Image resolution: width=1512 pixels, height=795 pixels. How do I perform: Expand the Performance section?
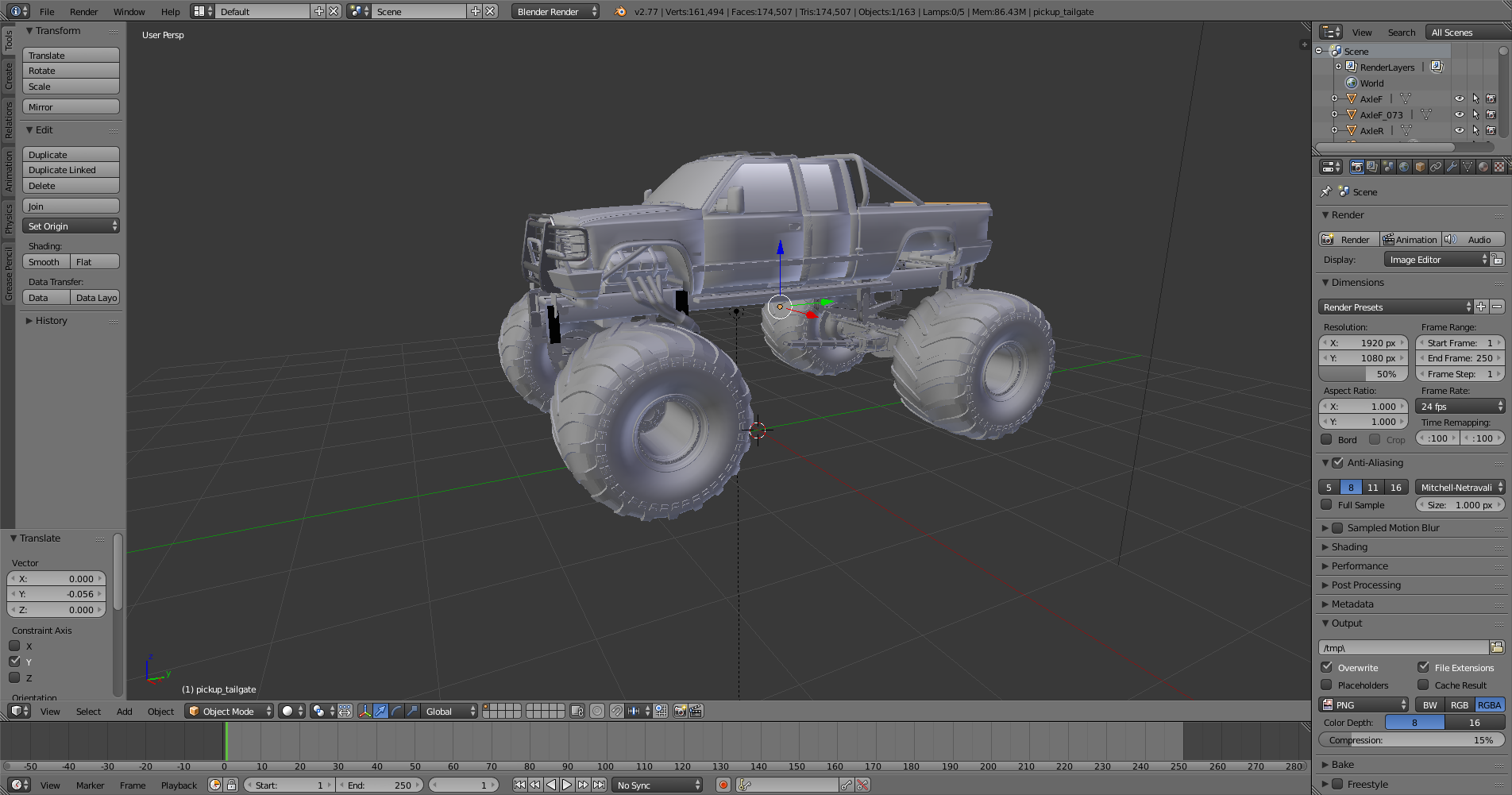1360,566
